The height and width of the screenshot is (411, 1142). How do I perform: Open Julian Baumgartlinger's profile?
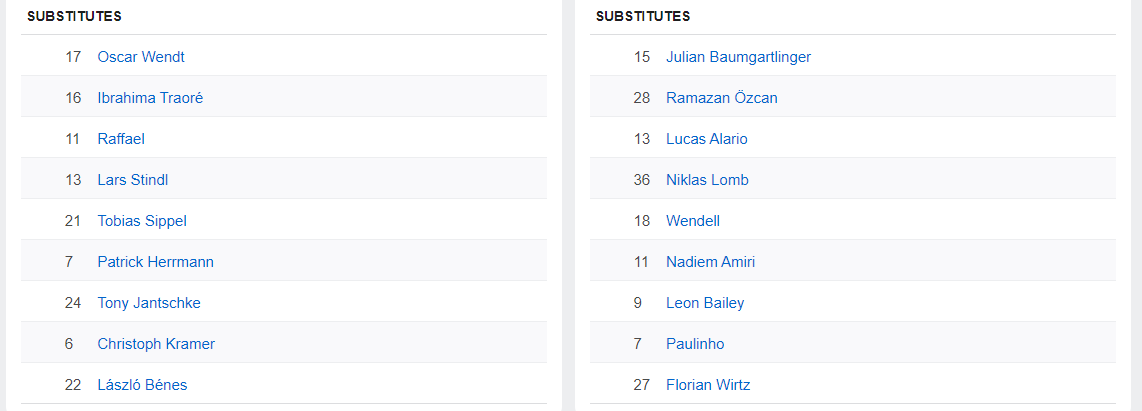click(x=738, y=57)
